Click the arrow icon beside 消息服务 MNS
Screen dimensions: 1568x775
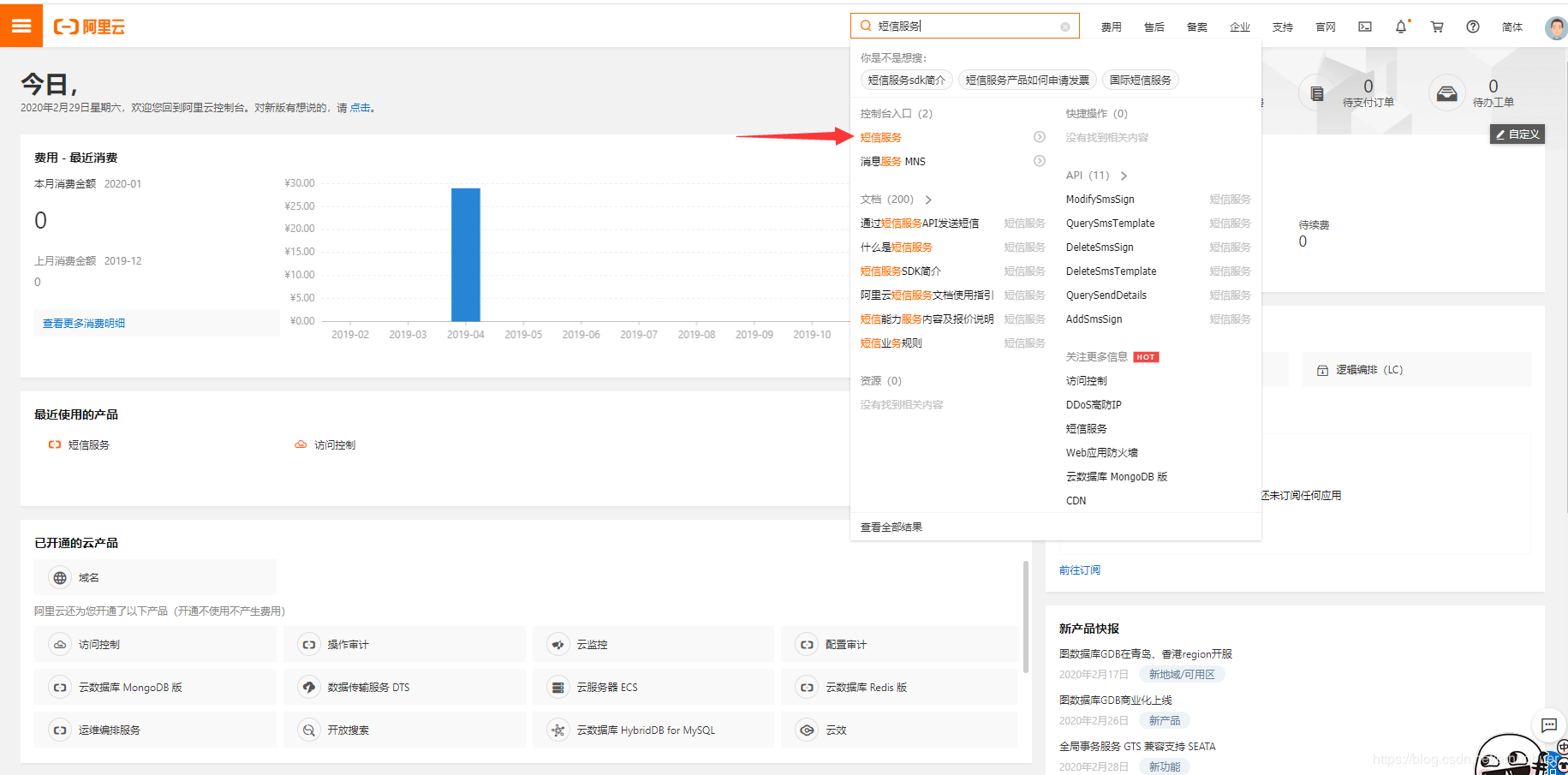(1040, 161)
